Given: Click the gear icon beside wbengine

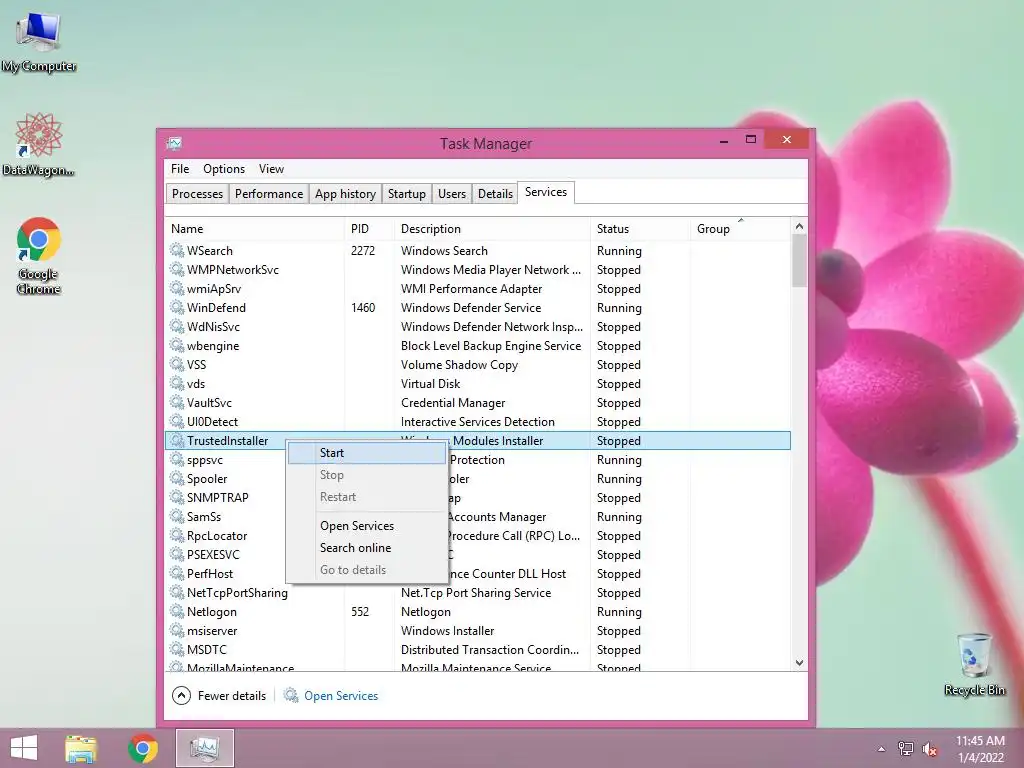Looking at the screenshot, I should 177,345.
